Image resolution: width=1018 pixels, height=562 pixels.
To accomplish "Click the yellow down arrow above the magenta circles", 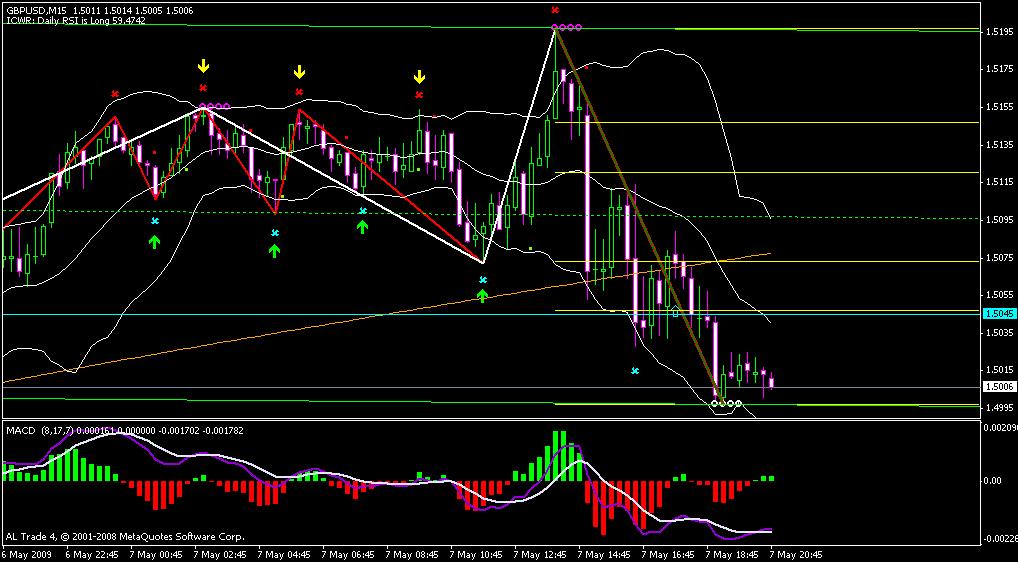I will tap(203, 66).
